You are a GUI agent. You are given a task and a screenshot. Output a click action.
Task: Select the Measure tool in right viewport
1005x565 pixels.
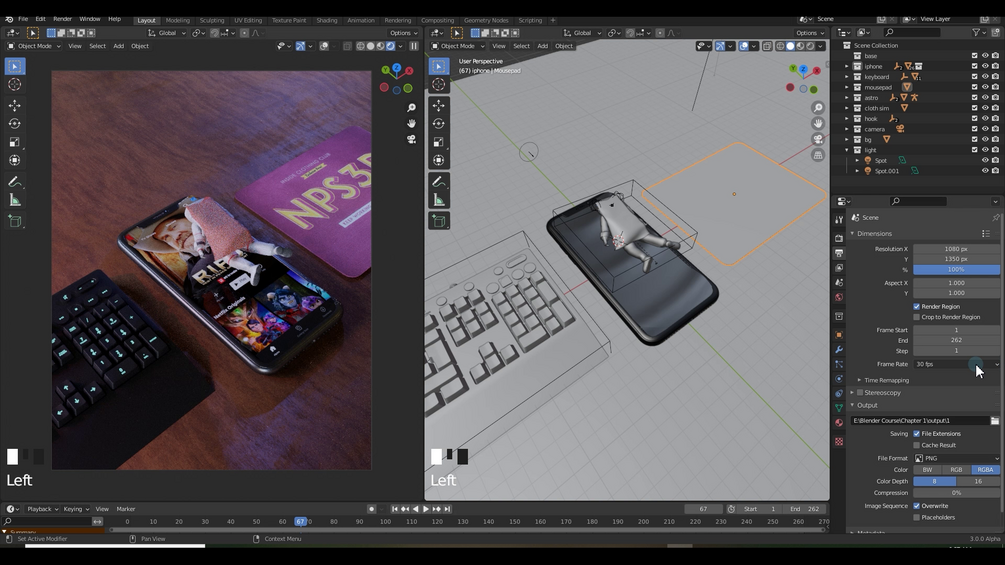tap(438, 201)
